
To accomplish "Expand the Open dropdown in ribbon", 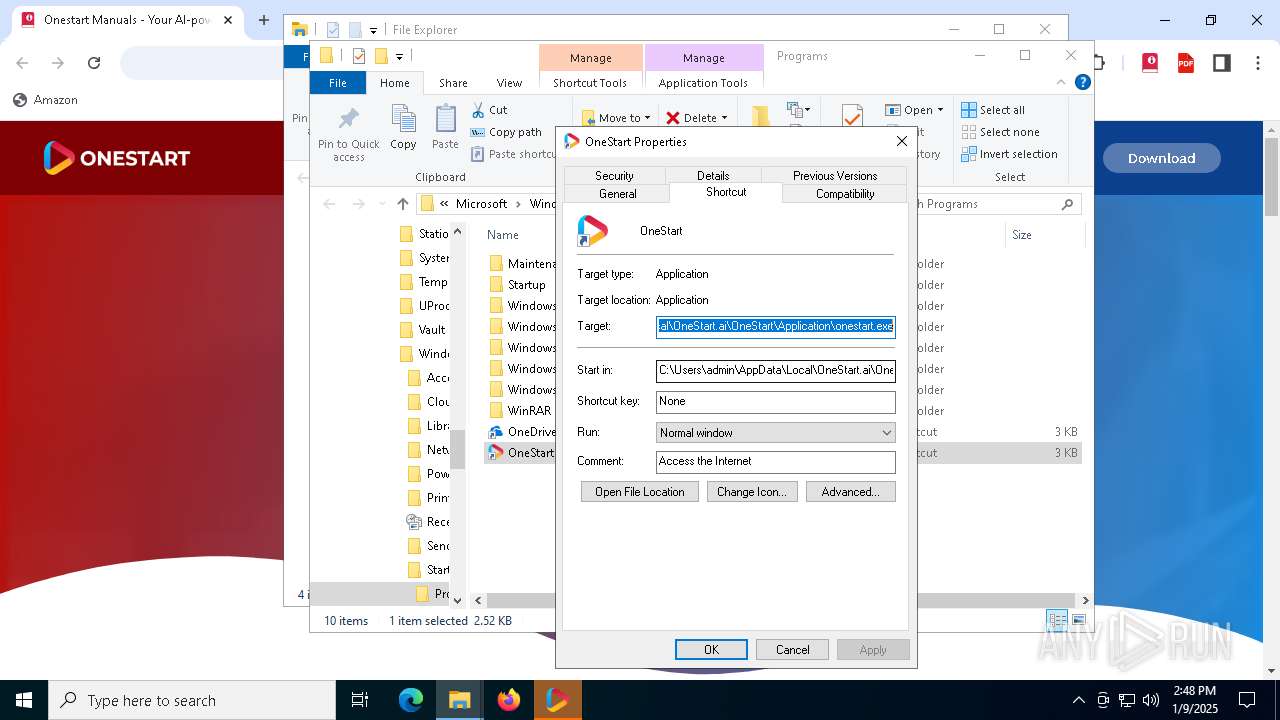I will coord(940,110).
